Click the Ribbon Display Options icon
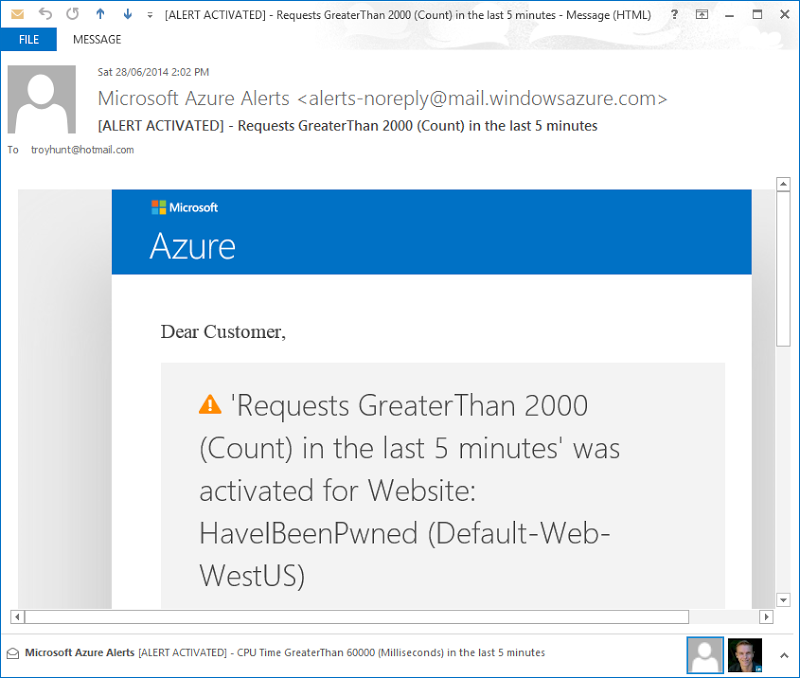 coord(702,15)
